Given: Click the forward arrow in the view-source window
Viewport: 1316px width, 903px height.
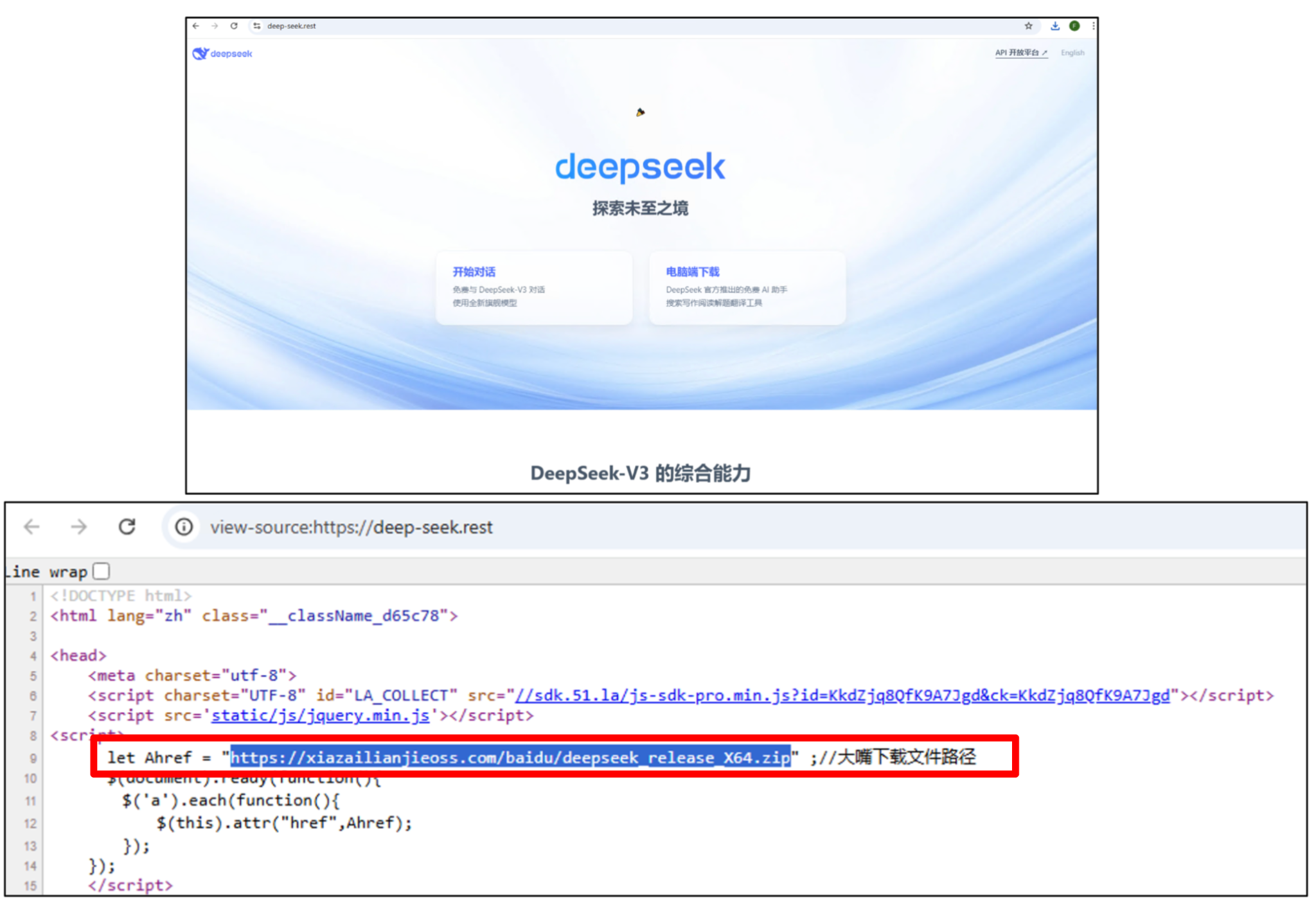Looking at the screenshot, I should pyautogui.click(x=78, y=527).
